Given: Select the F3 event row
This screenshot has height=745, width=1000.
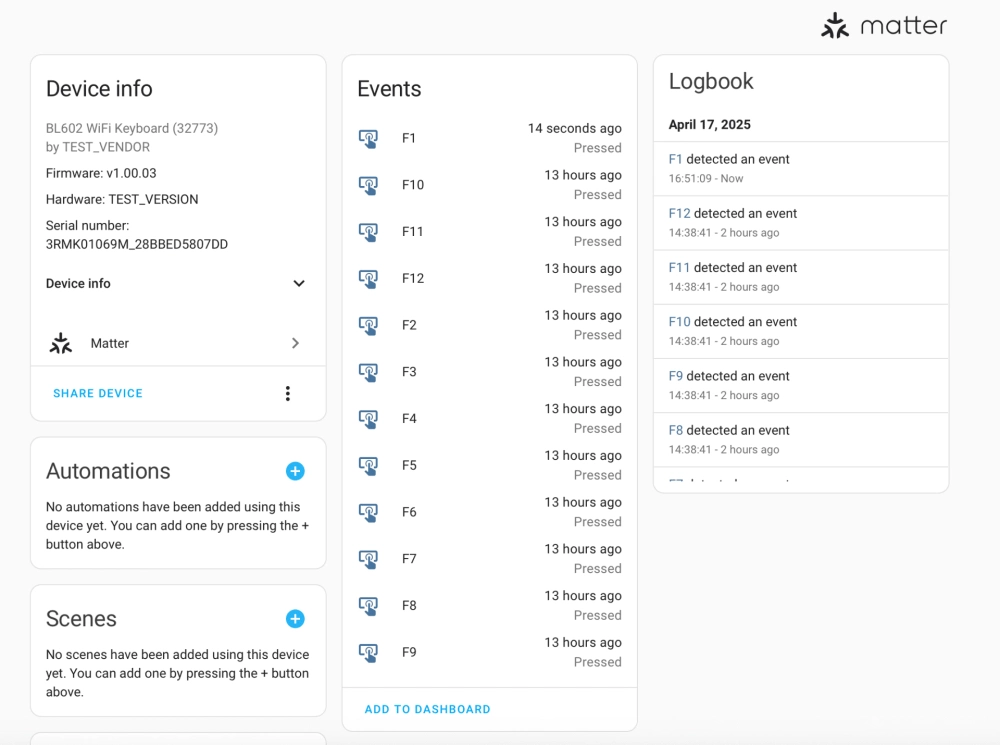Looking at the screenshot, I should point(489,372).
